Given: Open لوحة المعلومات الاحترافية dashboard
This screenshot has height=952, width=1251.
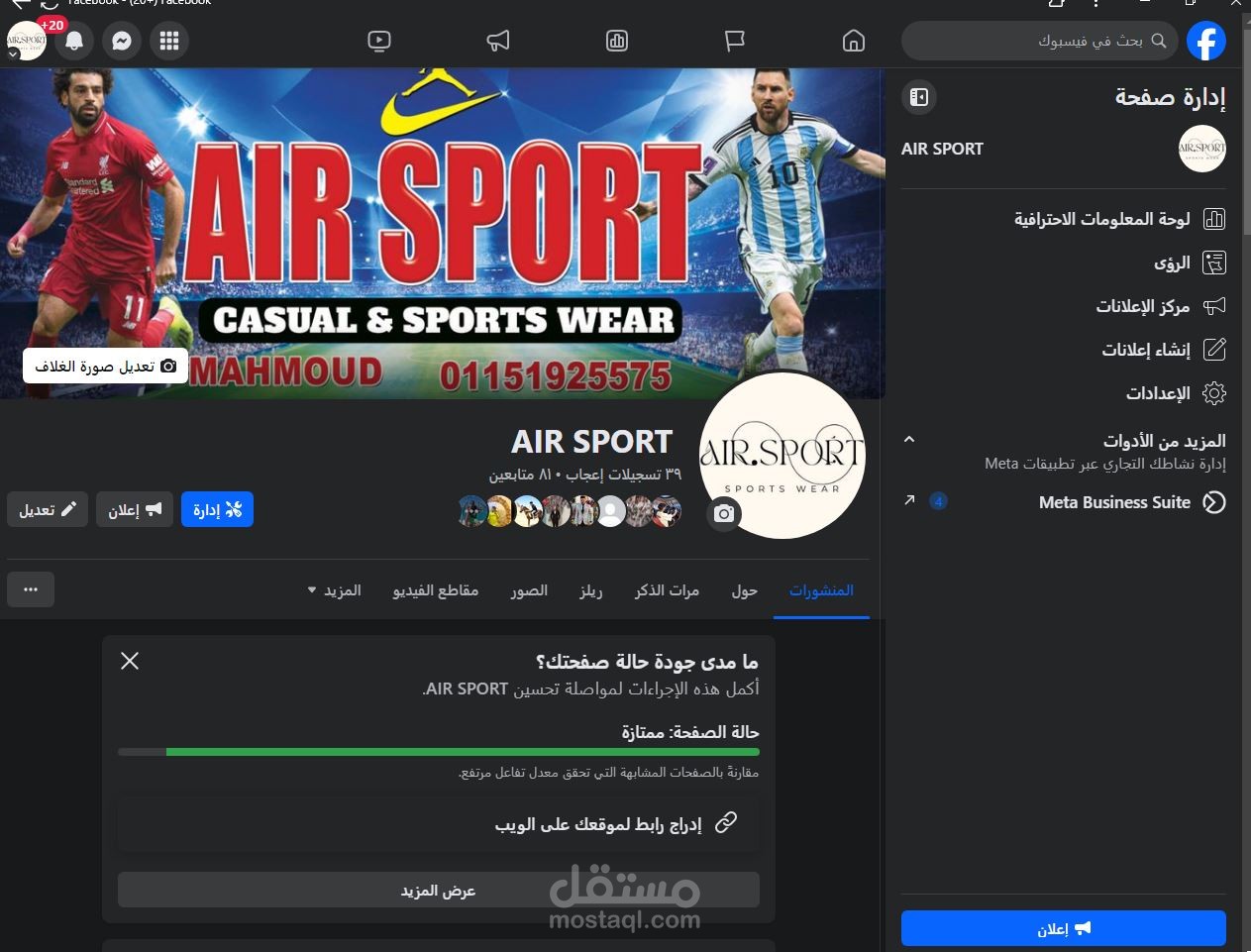Looking at the screenshot, I should (x=1064, y=219).
